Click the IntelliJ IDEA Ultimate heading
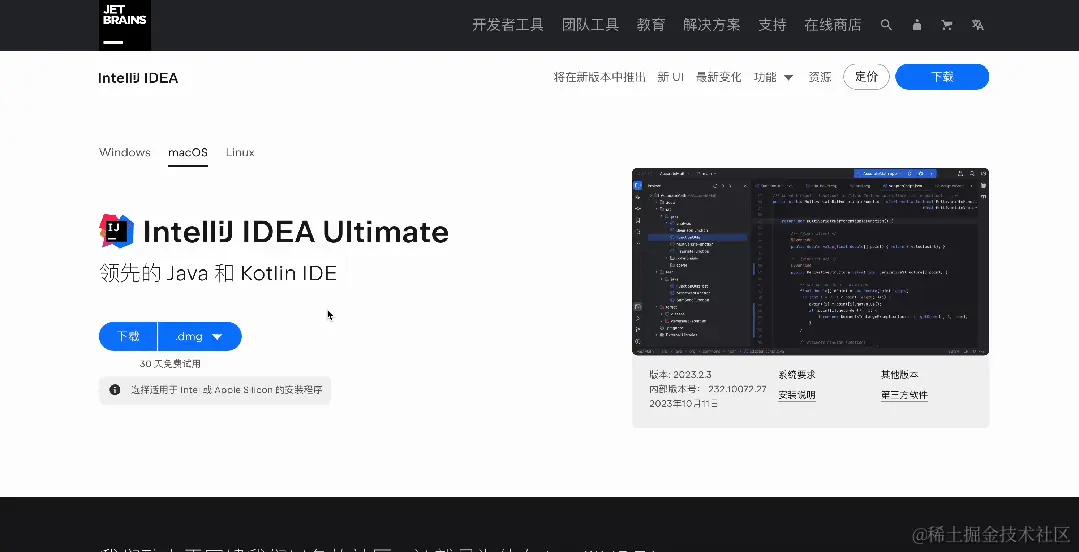Image resolution: width=1079 pixels, height=552 pixels. click(x=296, y=232)
